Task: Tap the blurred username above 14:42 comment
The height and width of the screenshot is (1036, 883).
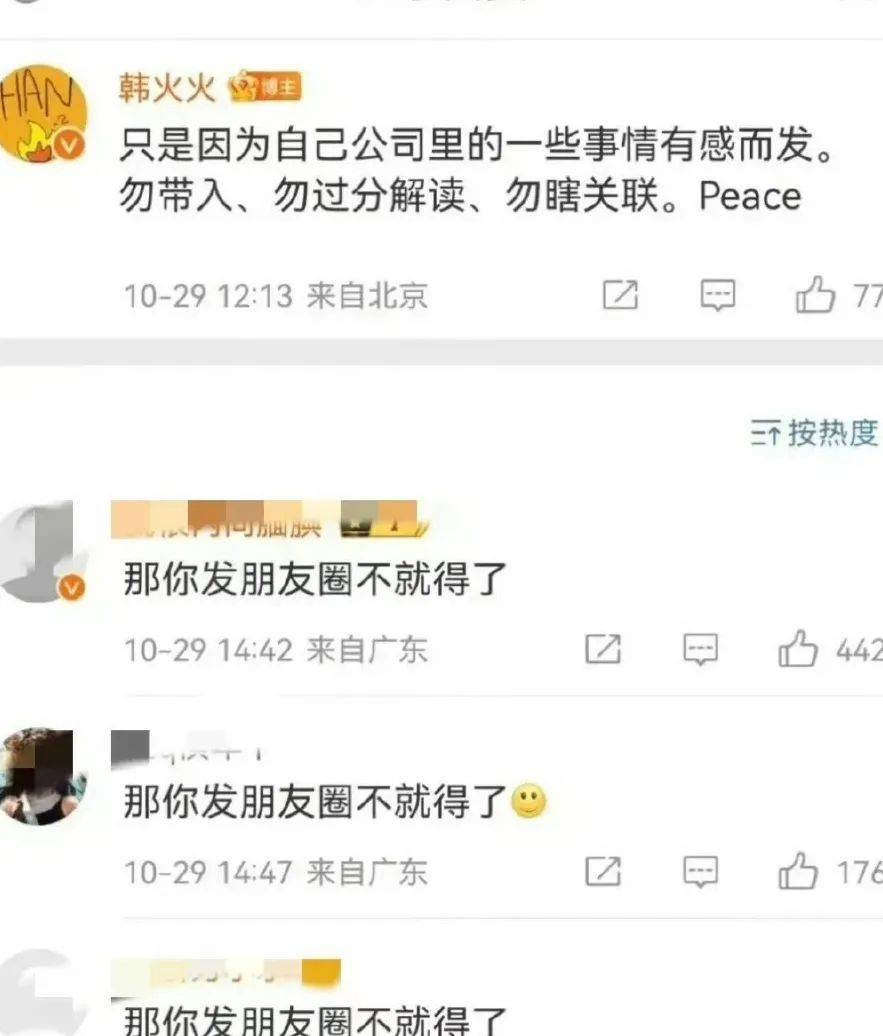Action: pyautogui.click(x=270, y=520)
